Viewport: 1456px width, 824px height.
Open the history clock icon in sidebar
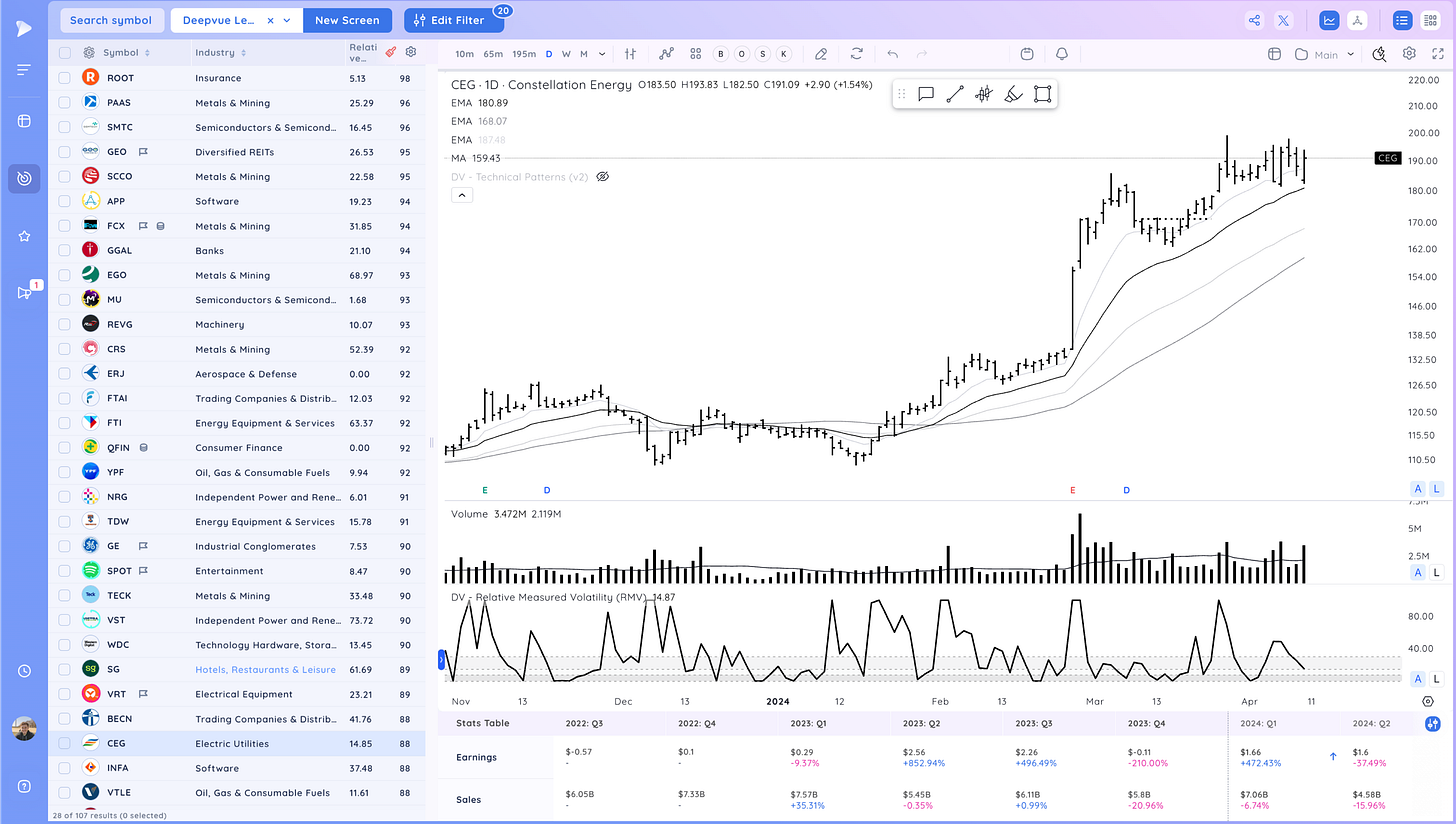pos(24,671)
